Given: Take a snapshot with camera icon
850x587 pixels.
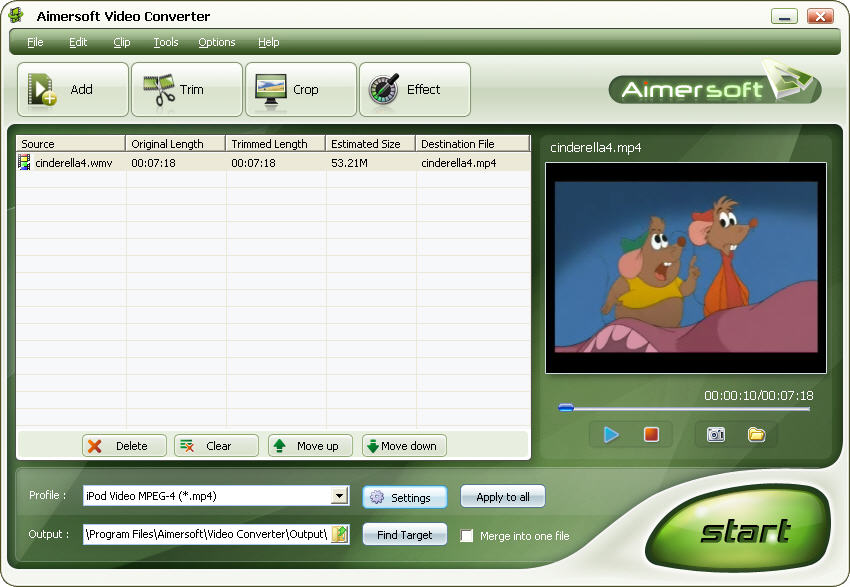Looking at the screenshot, I should (716, 435).
